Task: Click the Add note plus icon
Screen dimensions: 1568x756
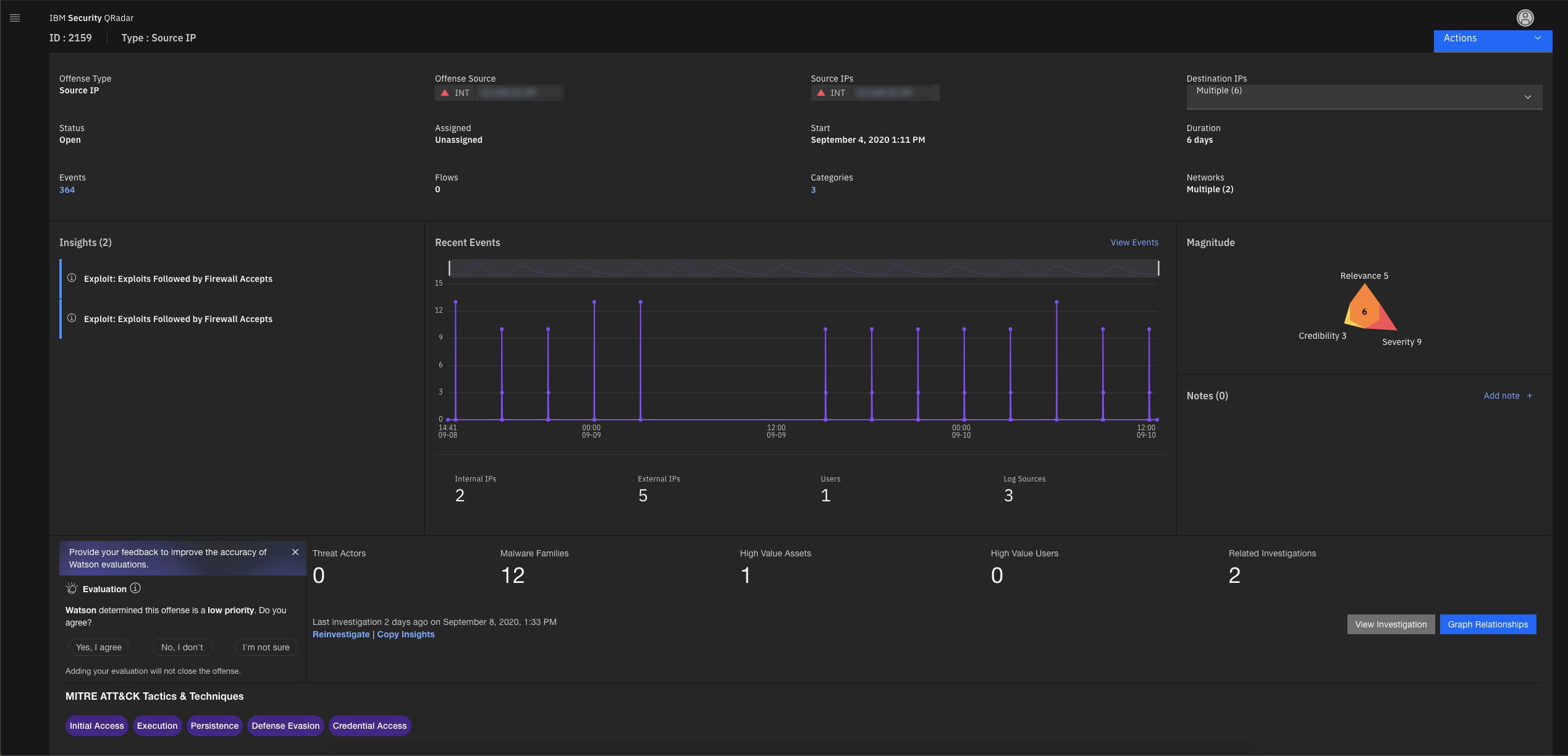Action: point(1530,395)
